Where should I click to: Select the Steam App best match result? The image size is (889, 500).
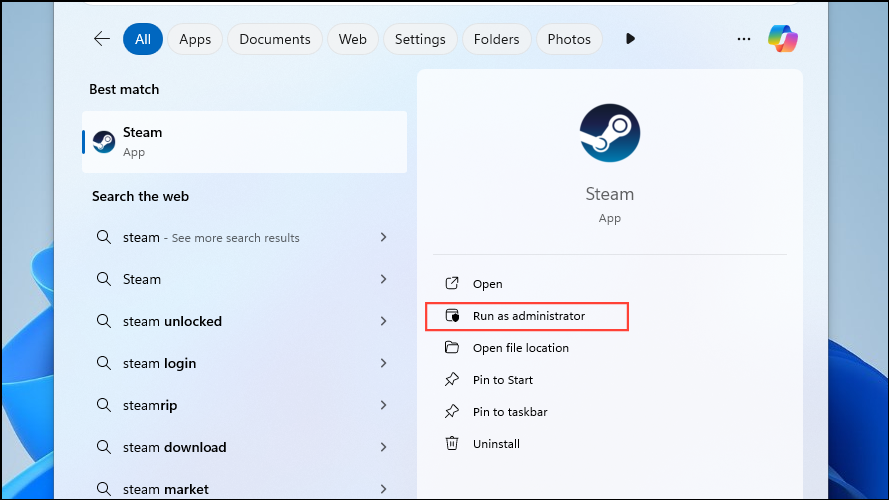click(244, 142)
